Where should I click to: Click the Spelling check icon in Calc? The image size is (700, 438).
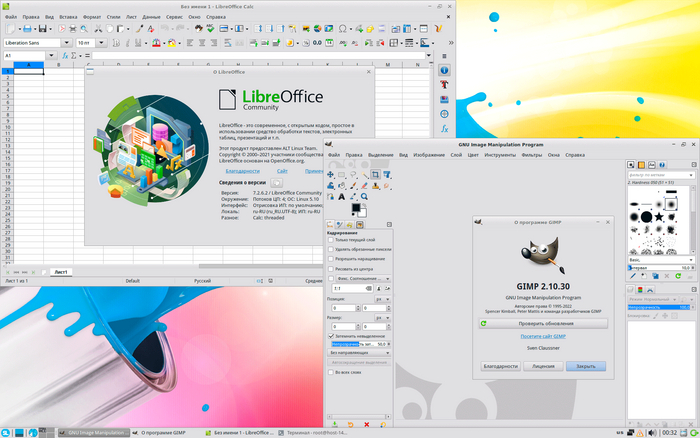pos(210,29)
